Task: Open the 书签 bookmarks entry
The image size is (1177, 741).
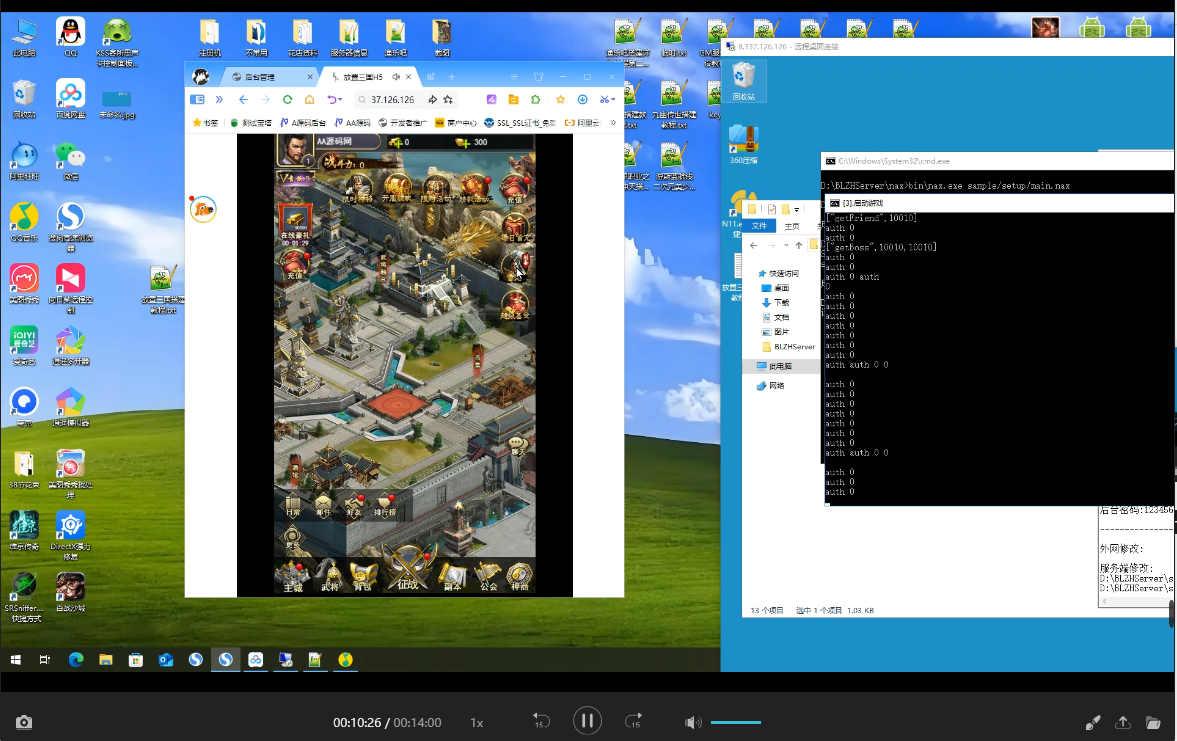Action: 205,122
